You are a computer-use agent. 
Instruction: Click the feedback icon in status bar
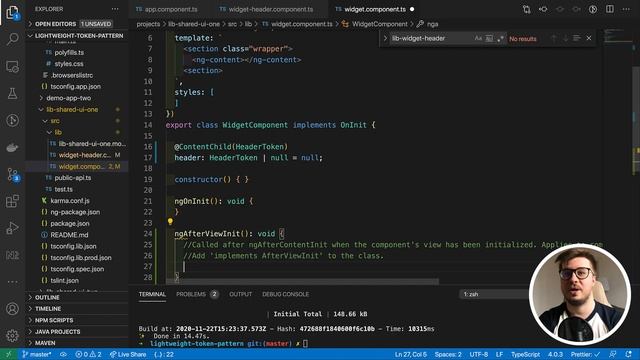[x=612, y=354]
